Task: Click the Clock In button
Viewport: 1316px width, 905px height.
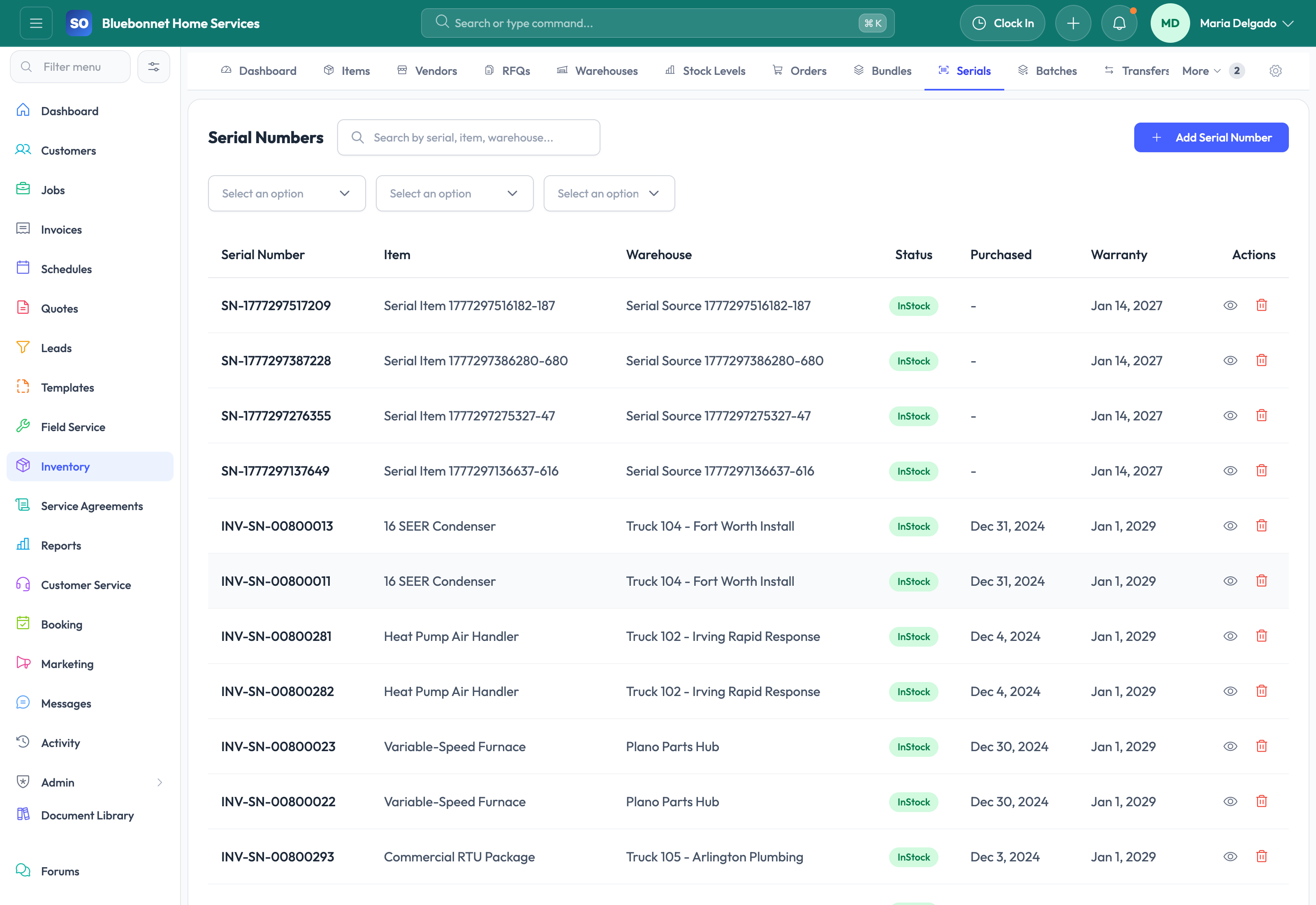Action: (x=1002, y=23)
